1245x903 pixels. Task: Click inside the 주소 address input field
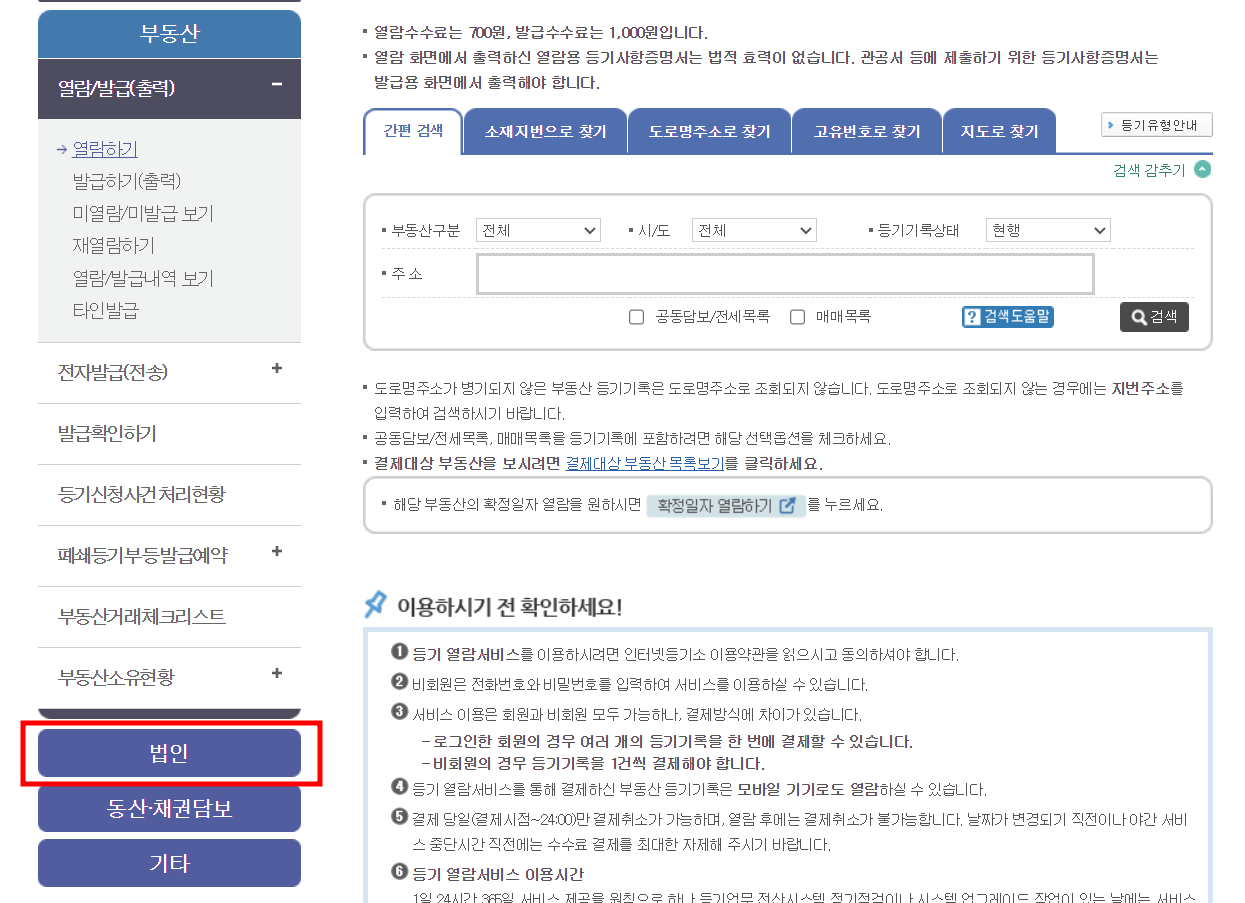[x=785, y=273]
